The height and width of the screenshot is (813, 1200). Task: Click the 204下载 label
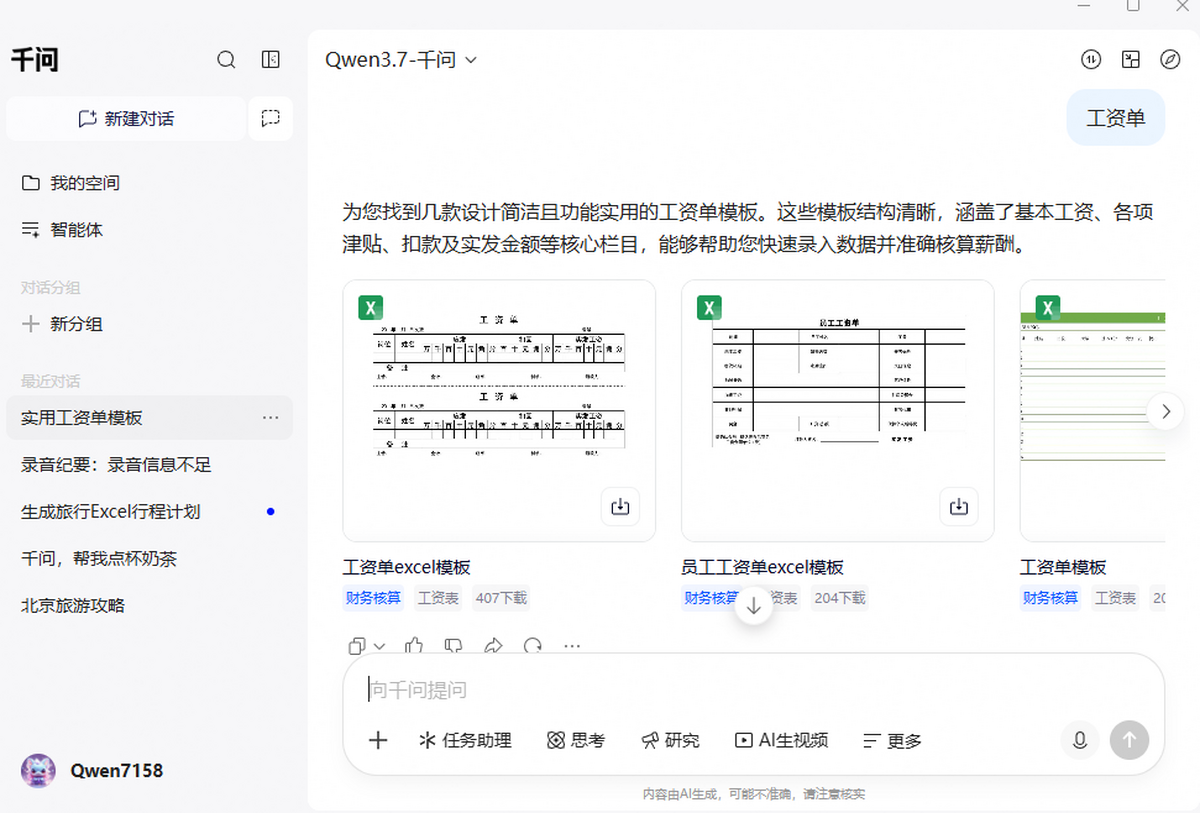pos(840,598)
